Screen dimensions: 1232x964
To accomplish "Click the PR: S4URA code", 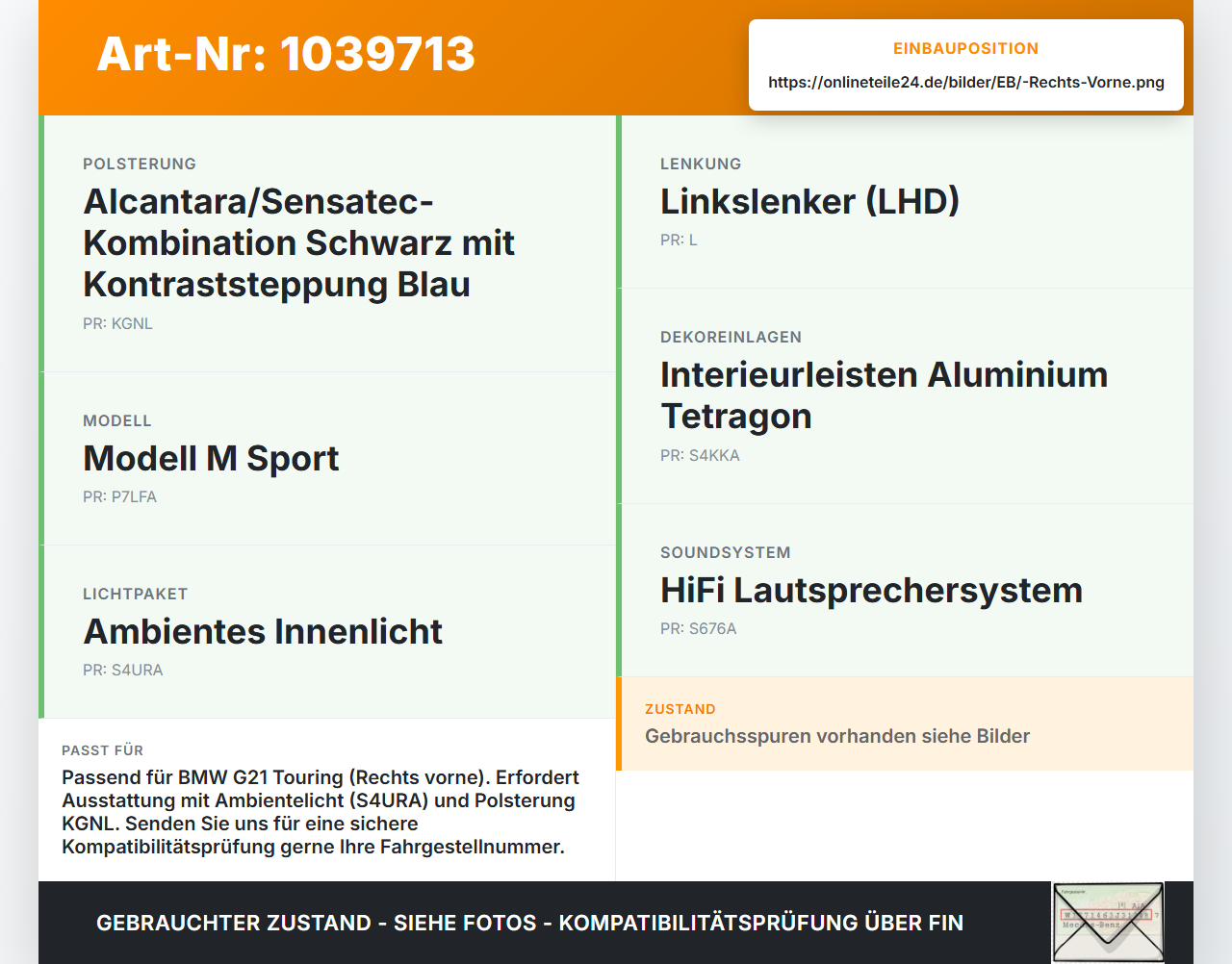I will tap(123, 671).
